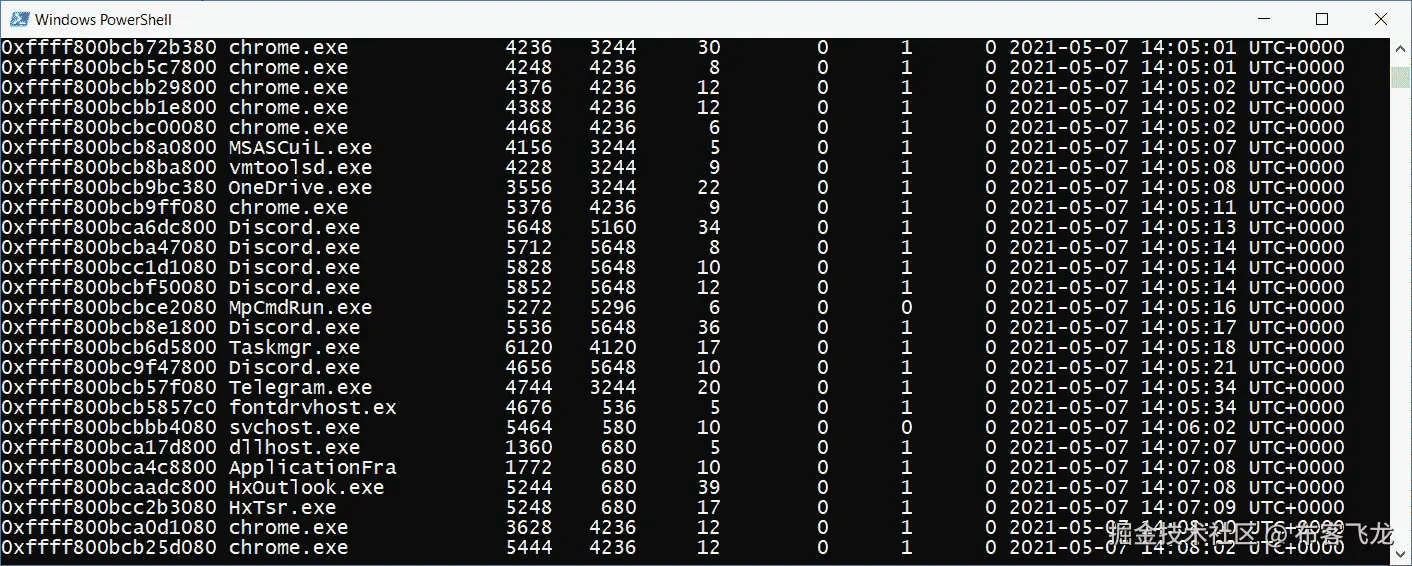
Task: Maximize the Windows PowerShell window
Action: pos(1322,19)
